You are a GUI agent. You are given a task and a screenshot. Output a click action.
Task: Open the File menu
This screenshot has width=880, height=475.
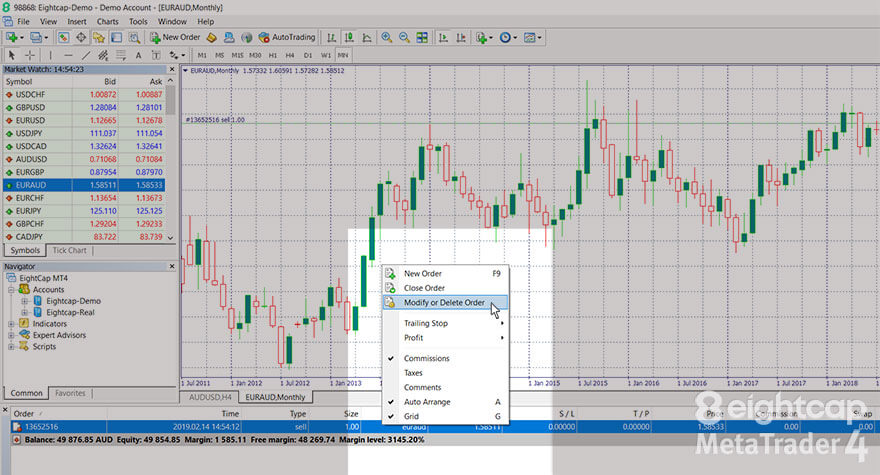coord(24,21)
